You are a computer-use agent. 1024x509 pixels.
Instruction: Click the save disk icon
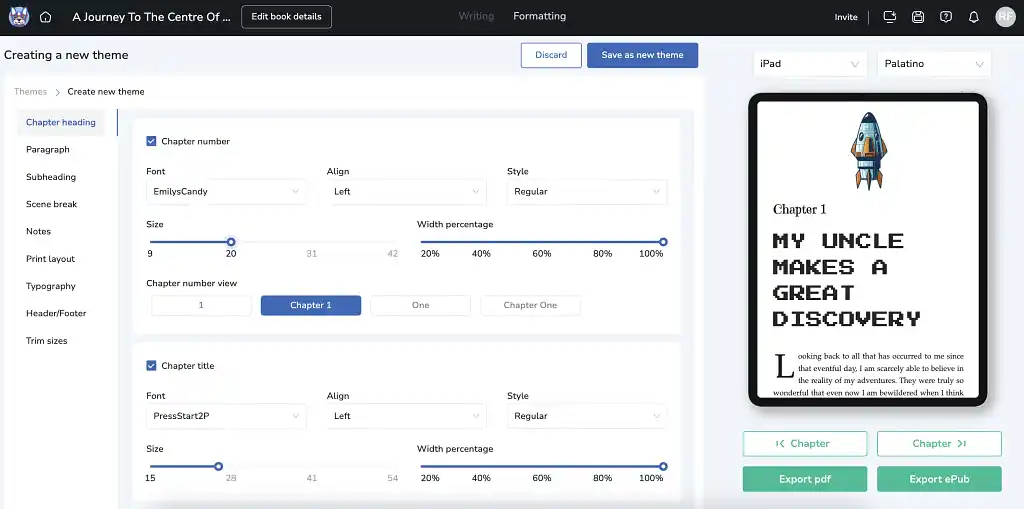tap(918, 17)
